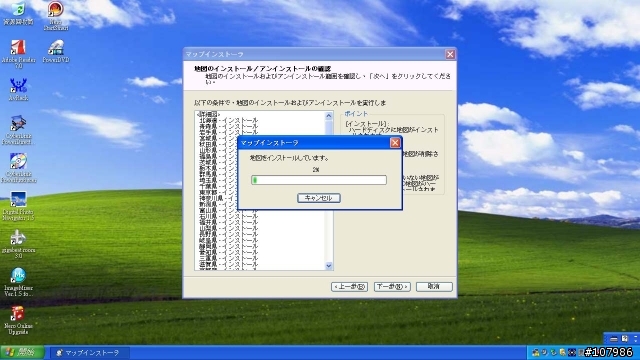Open the Windows Start button
Viewport: 640px width, 360px height.
[22, 352]
